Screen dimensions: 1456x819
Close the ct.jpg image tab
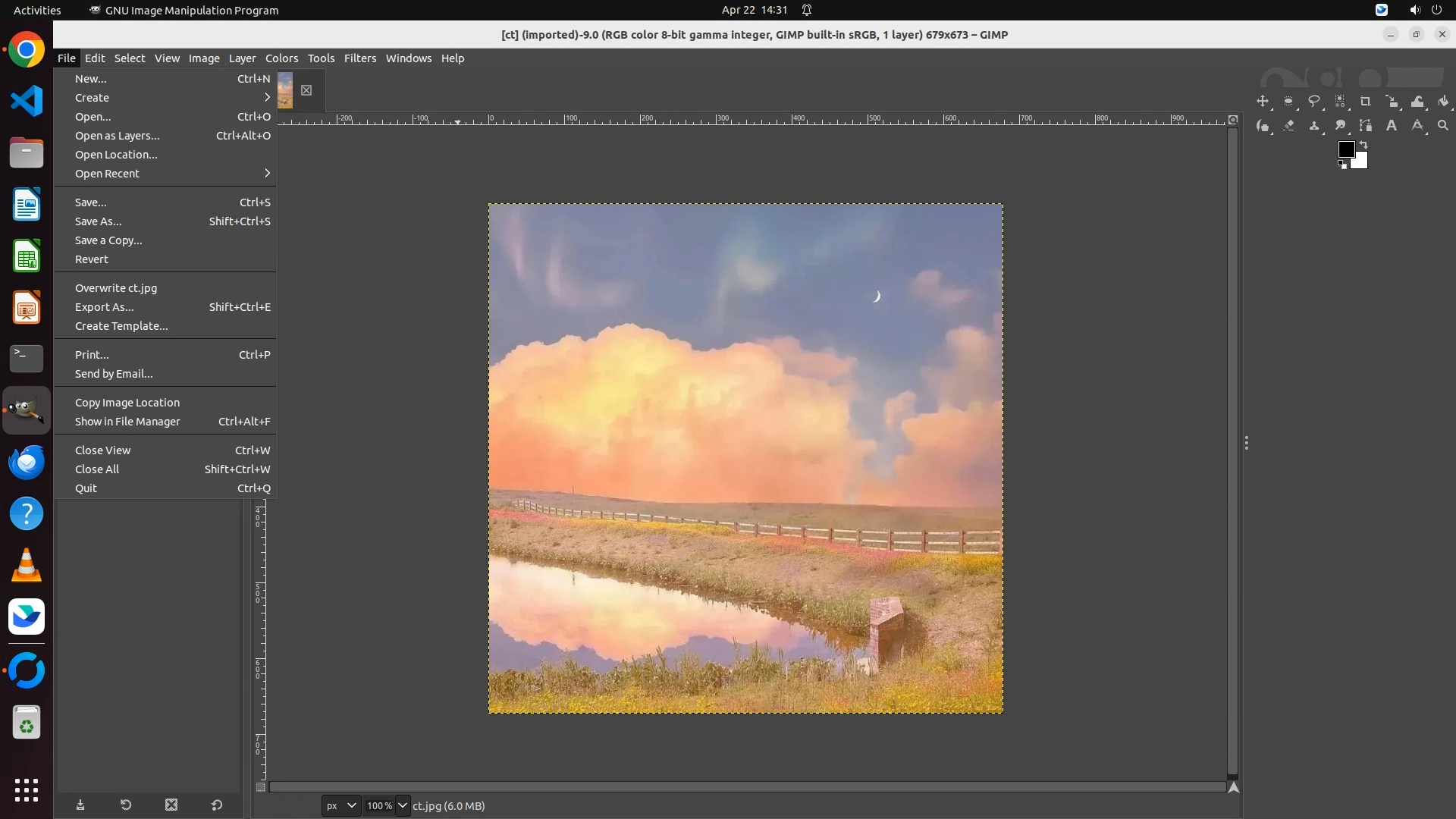306,90
